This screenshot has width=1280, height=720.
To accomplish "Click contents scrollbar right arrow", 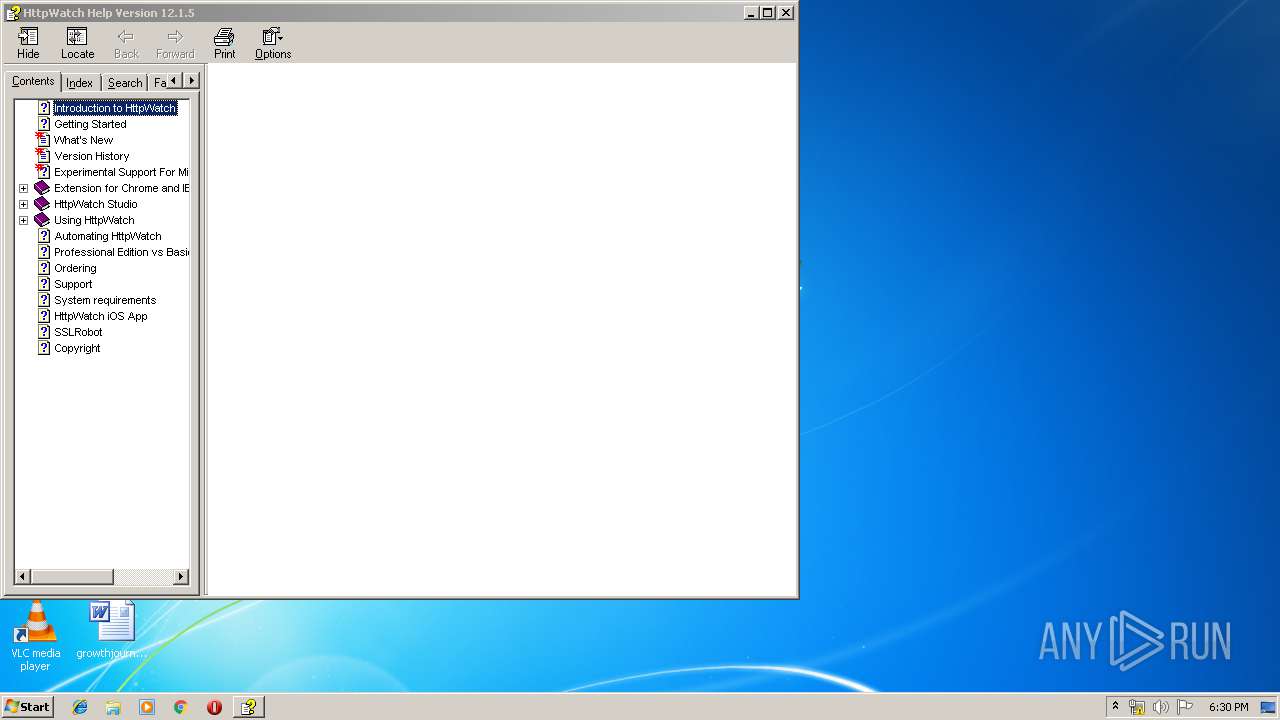I will pos(181,577).
